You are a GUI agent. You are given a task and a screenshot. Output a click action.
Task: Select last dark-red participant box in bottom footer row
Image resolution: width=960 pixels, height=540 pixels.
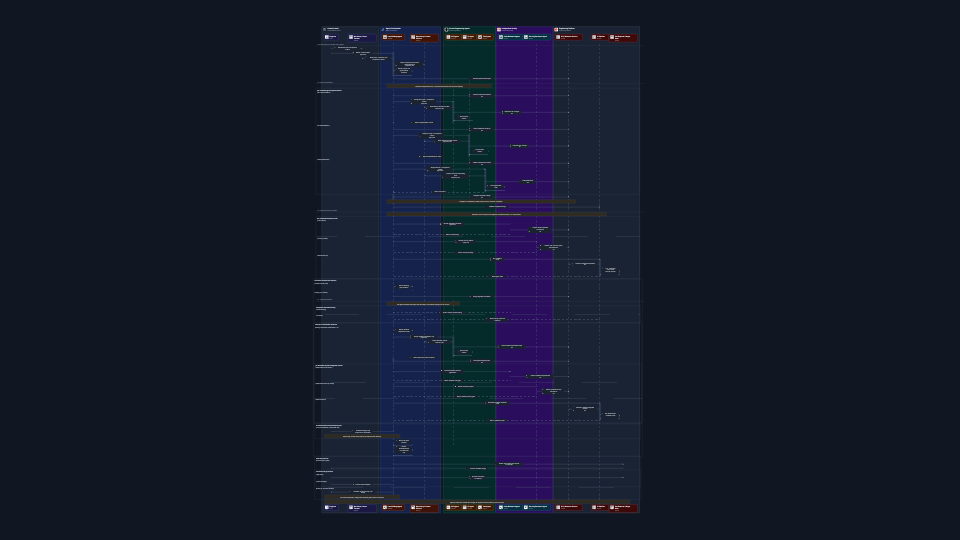point(623,508)
